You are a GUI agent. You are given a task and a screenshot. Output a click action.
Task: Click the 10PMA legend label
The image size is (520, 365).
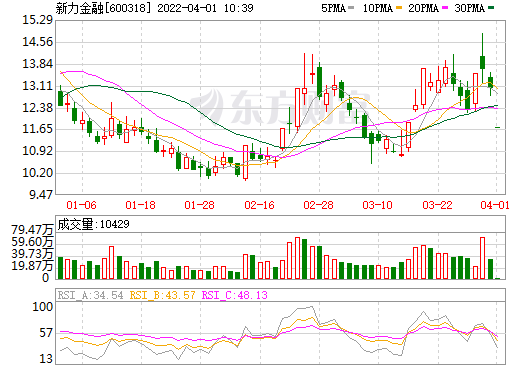pos(378,8)
